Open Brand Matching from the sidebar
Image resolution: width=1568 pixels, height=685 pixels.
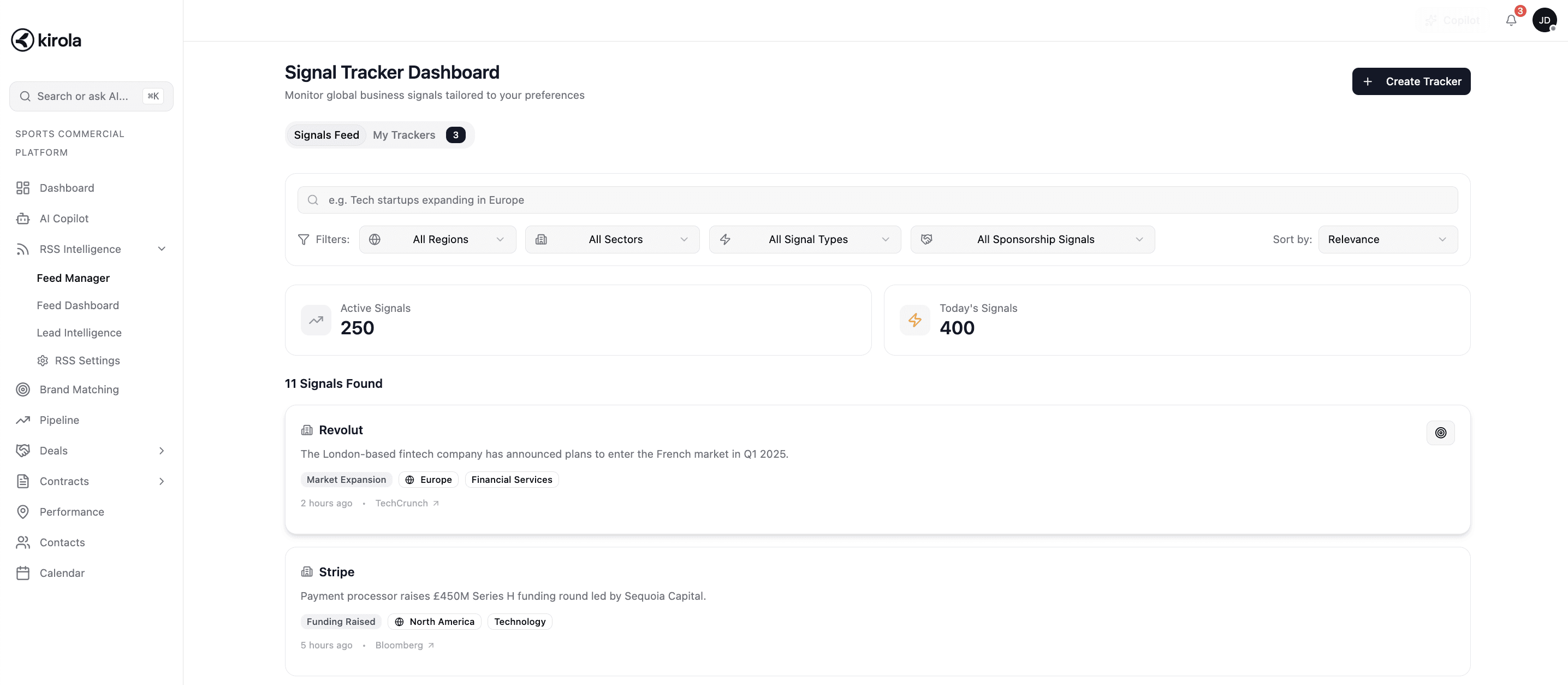click(79, 389)
